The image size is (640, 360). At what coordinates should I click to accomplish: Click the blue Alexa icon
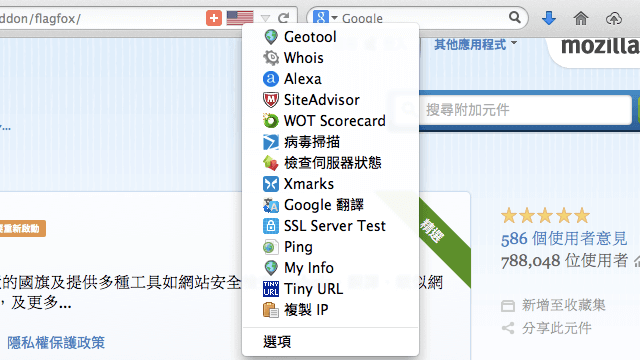coord(271,79)
